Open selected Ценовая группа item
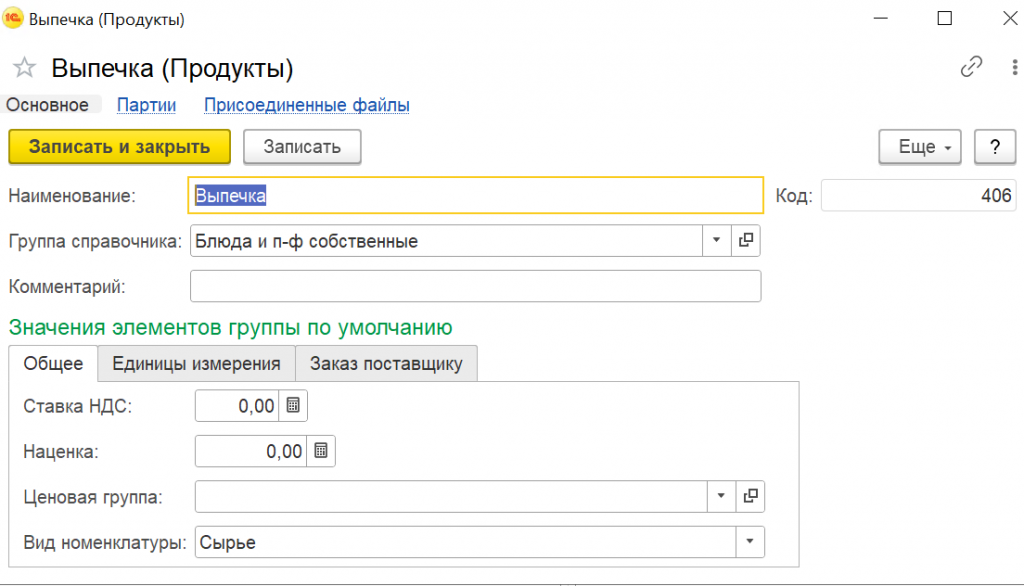1024x586 pixels. [751, 496]
